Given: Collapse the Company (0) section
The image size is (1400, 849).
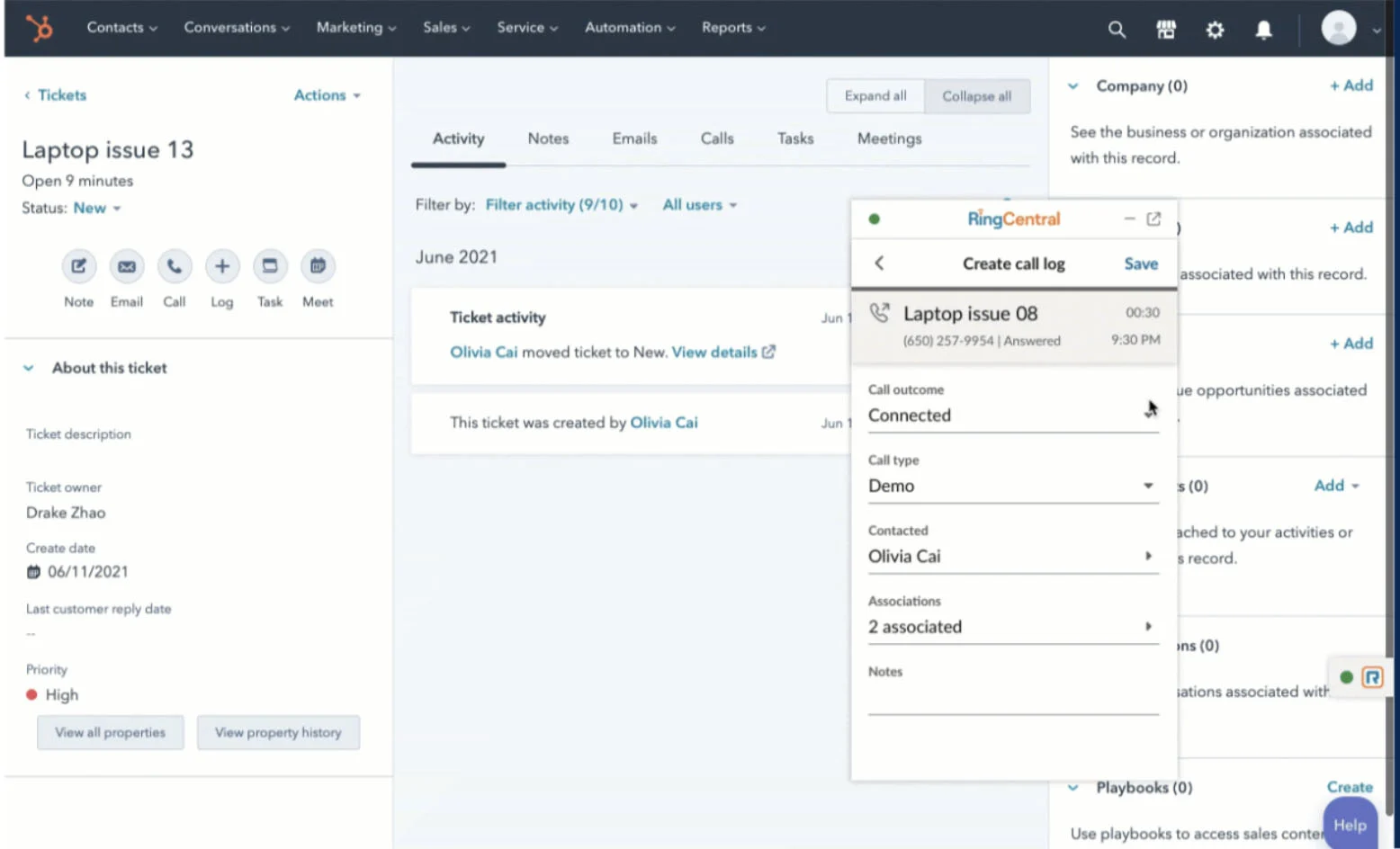Looking at the screenshot, I should [1073, 86].
